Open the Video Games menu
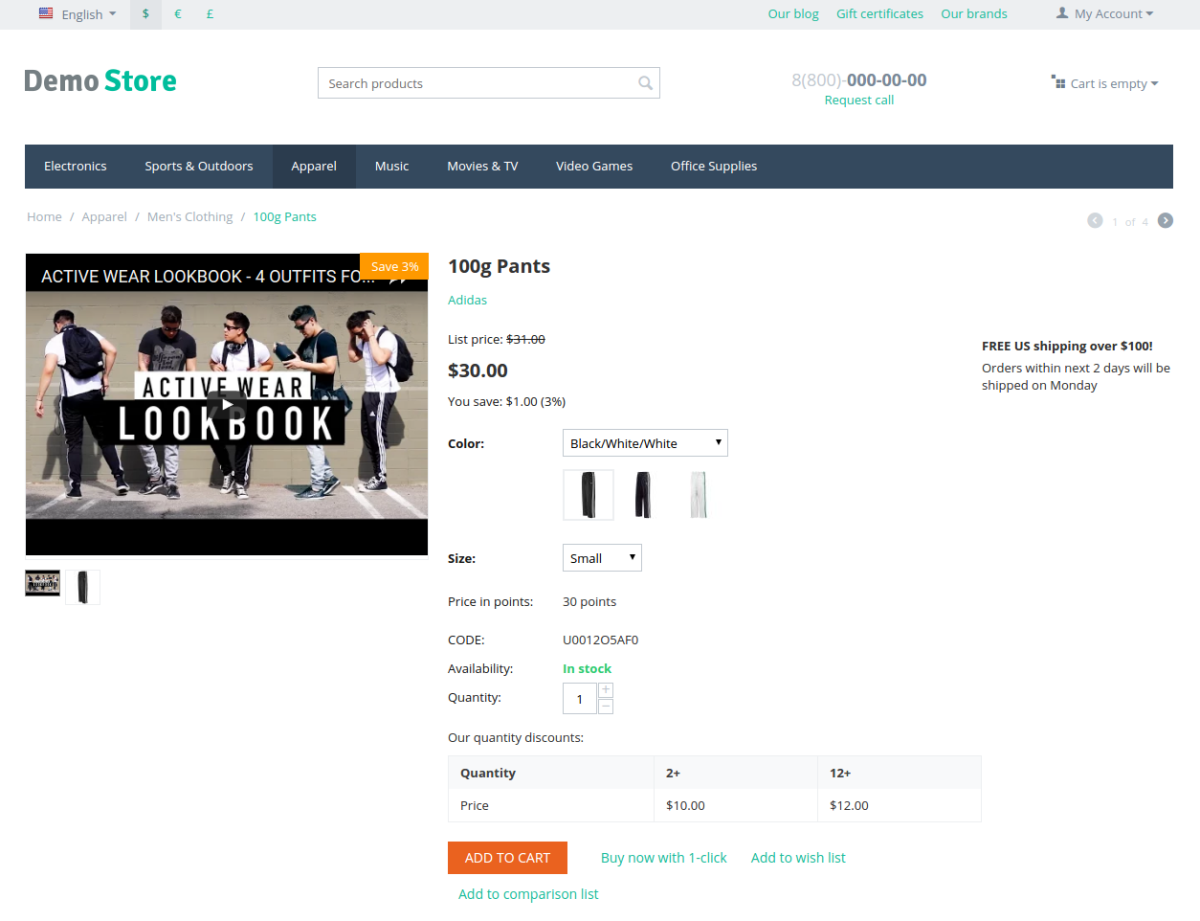The height and width of the screenshot is (921, 1200). tap(594, 166)
